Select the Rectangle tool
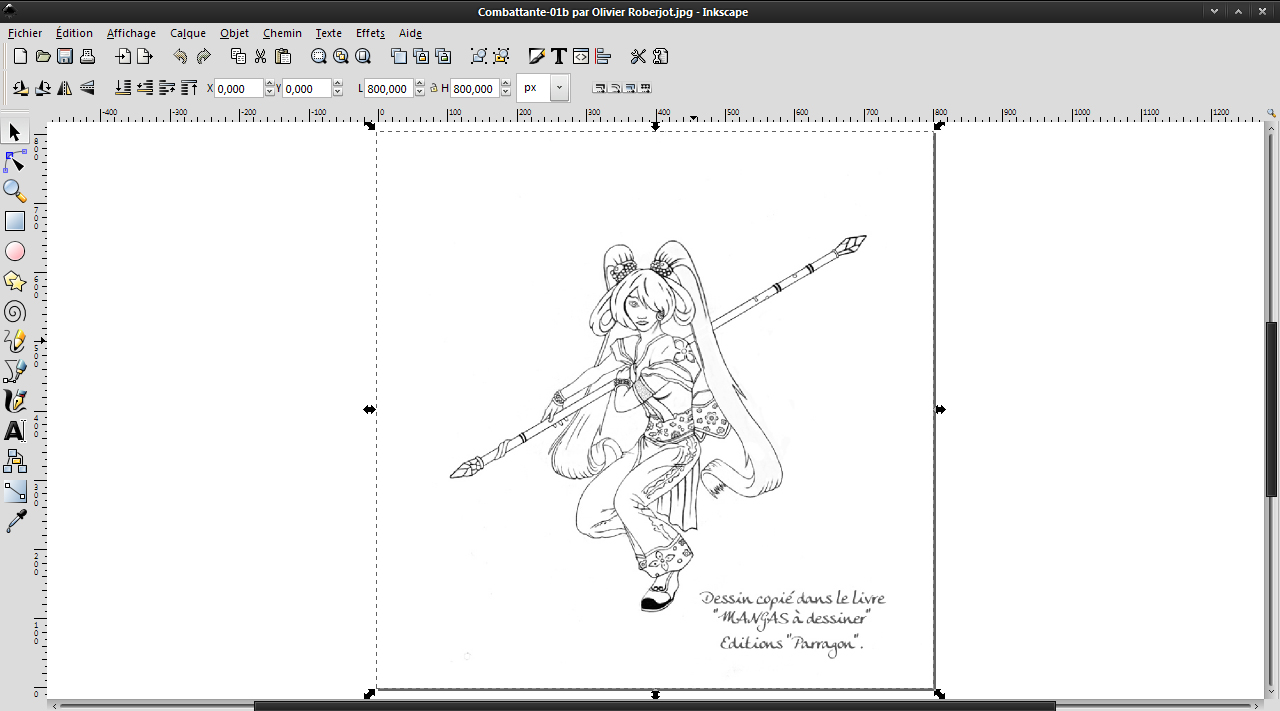The width and height of the screenshot is (1280, 711). click(14, 221)
